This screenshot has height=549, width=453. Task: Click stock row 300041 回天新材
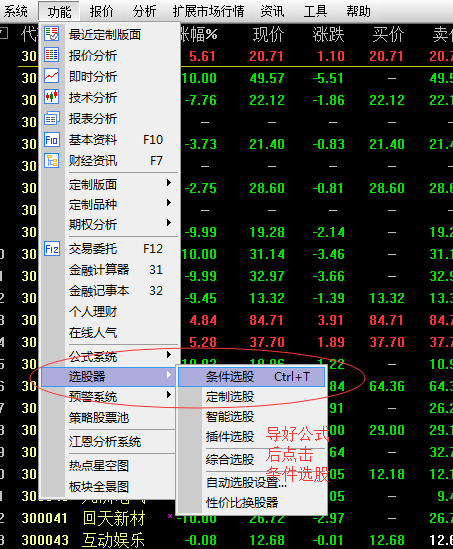tap(226, 518)
